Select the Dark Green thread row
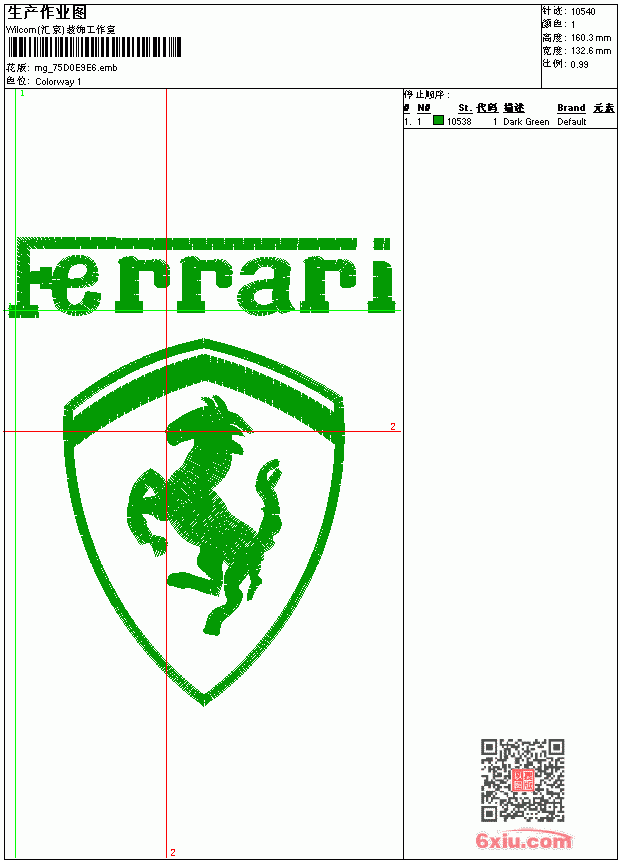 click(x=510, y=121)
